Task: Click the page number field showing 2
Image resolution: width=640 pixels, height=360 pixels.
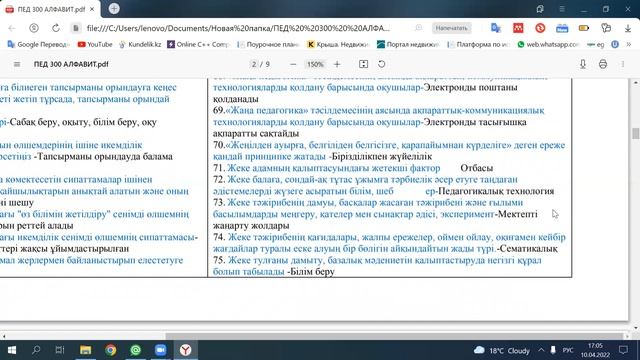Action: 254,64
